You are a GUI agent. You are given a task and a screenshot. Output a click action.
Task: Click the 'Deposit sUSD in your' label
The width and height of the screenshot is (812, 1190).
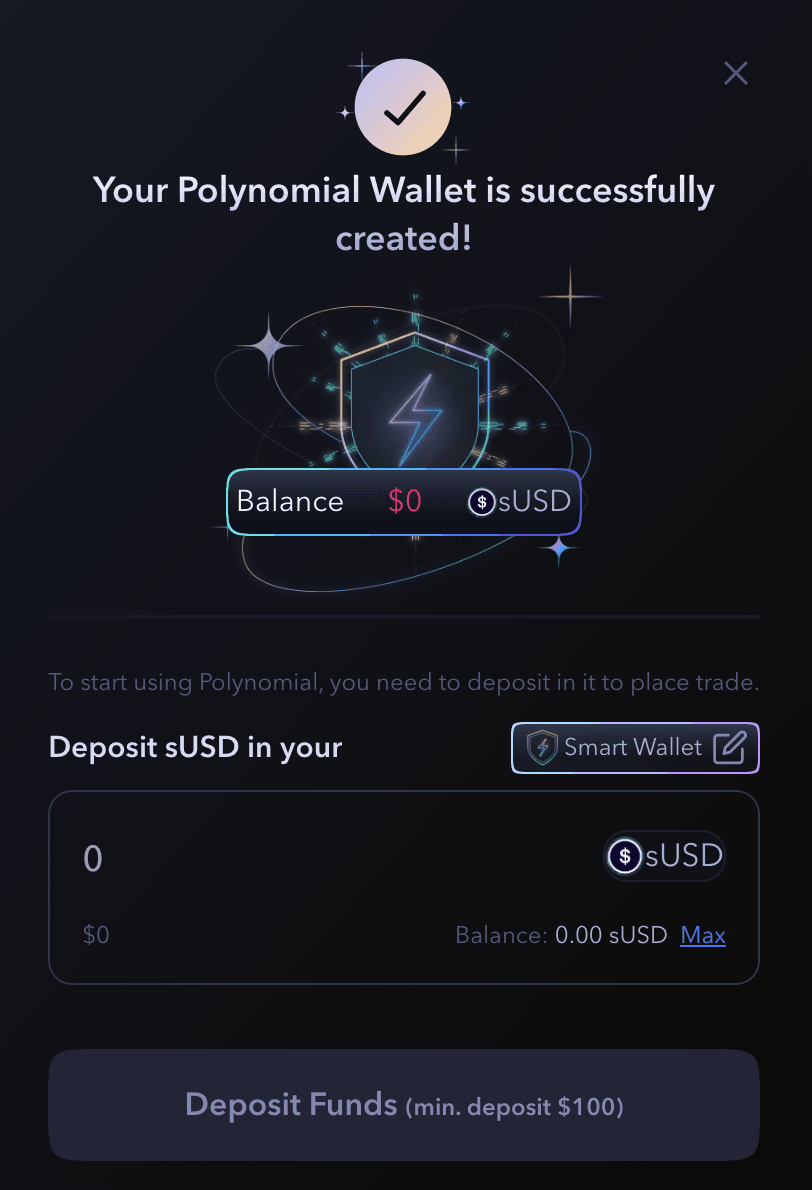tap(195, 748)
